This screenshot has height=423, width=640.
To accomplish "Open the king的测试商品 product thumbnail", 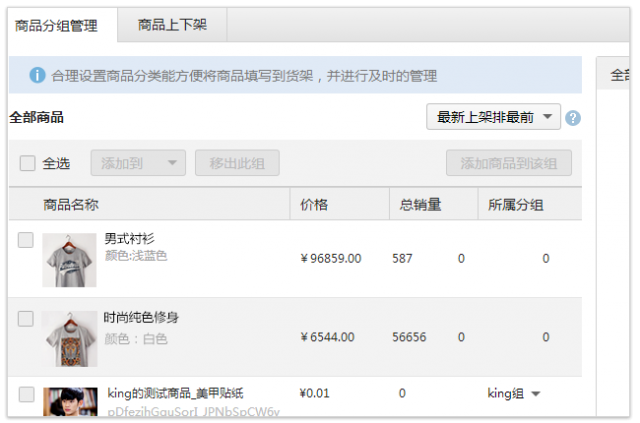I will 70,402.
